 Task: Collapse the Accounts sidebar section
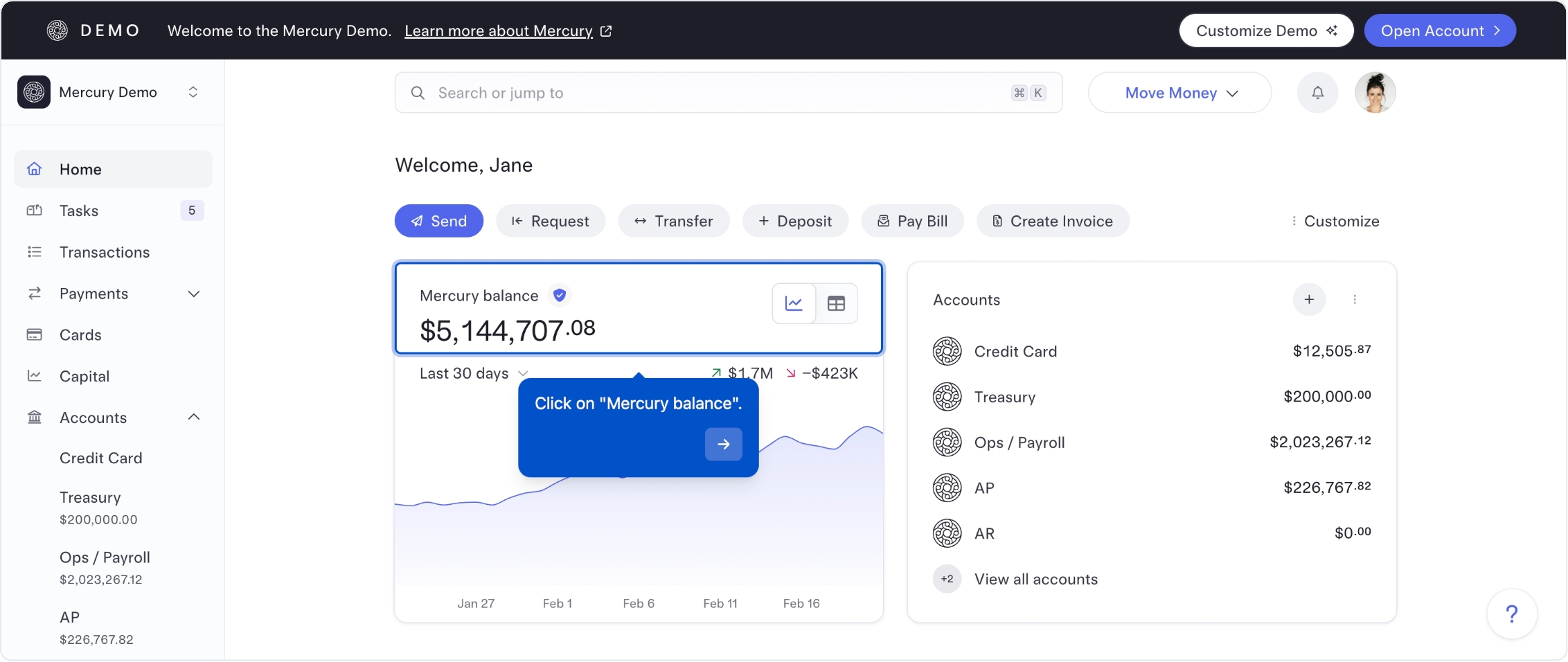pyautogui.click(x=194, y=418)
